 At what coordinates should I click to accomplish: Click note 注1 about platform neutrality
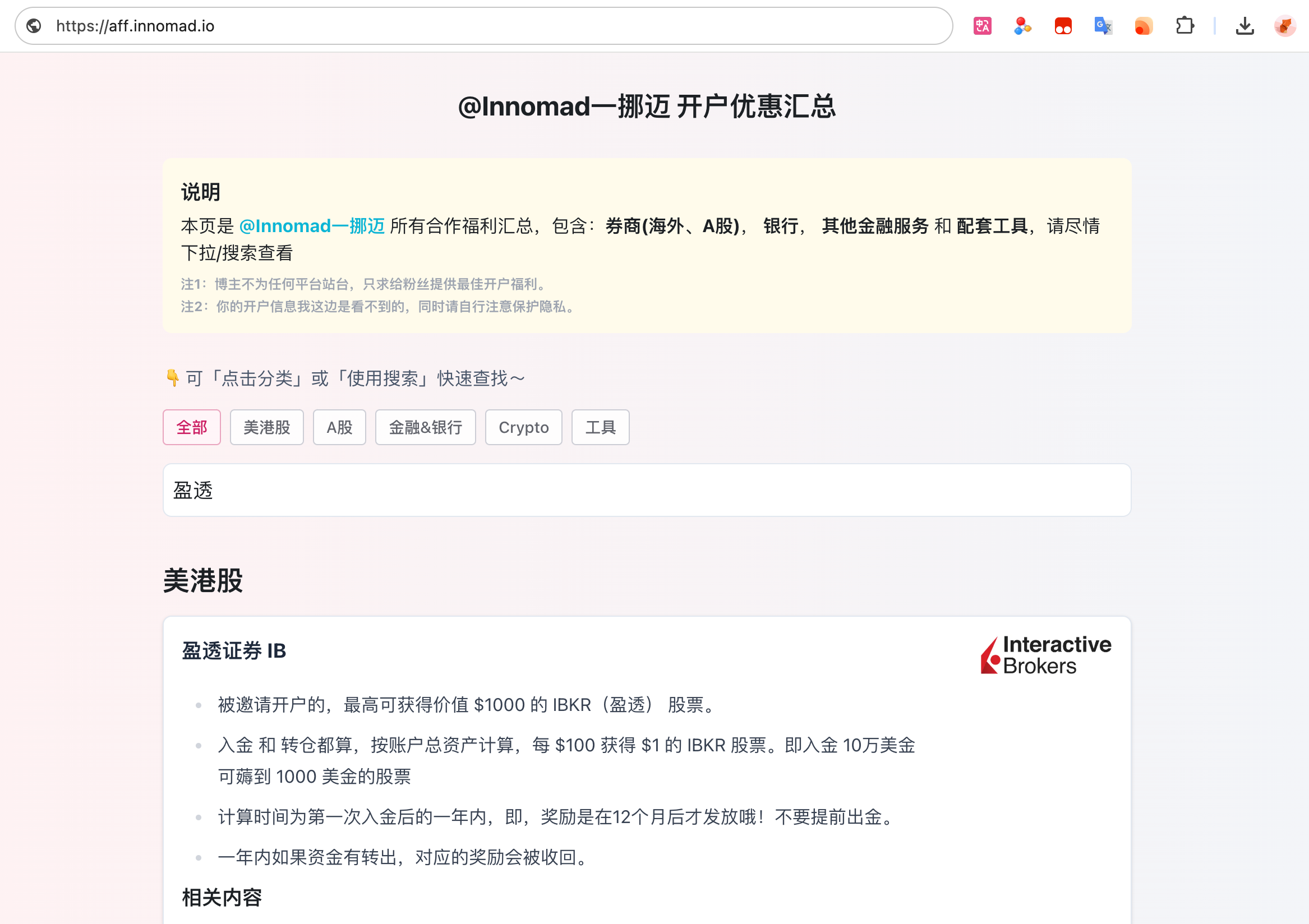point(366,284)
